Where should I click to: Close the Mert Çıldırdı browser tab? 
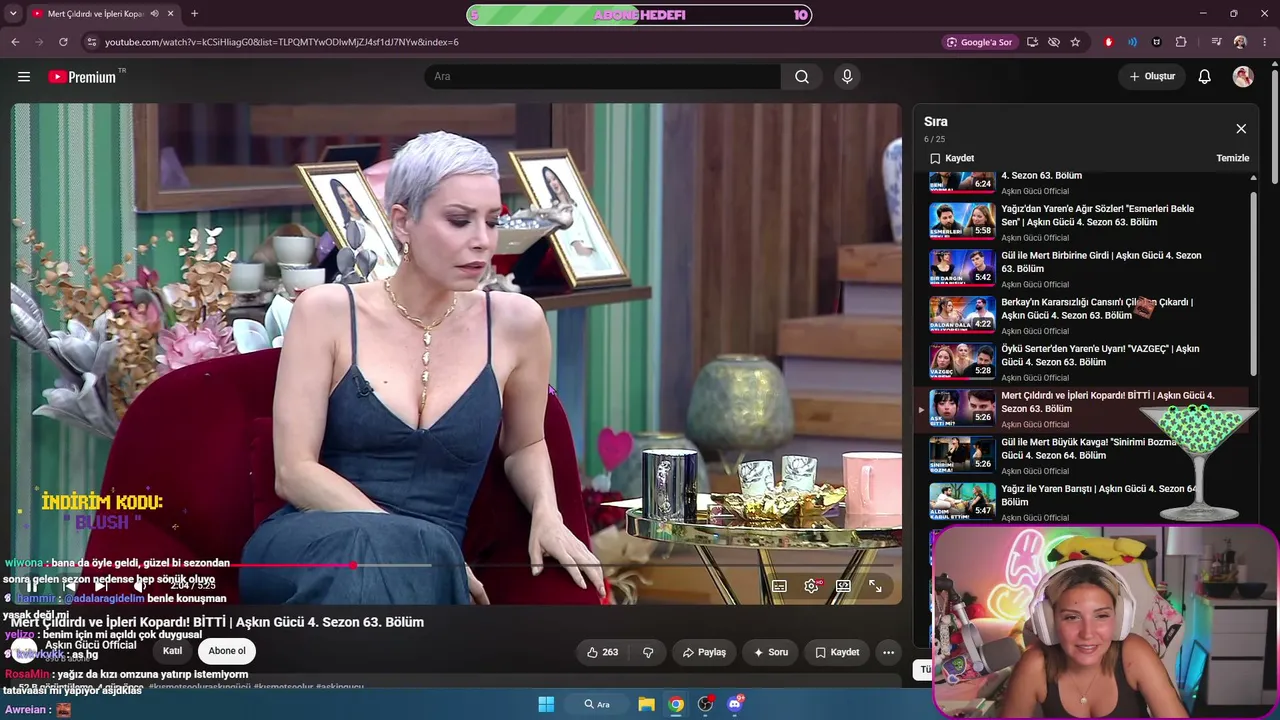point(171,14)
